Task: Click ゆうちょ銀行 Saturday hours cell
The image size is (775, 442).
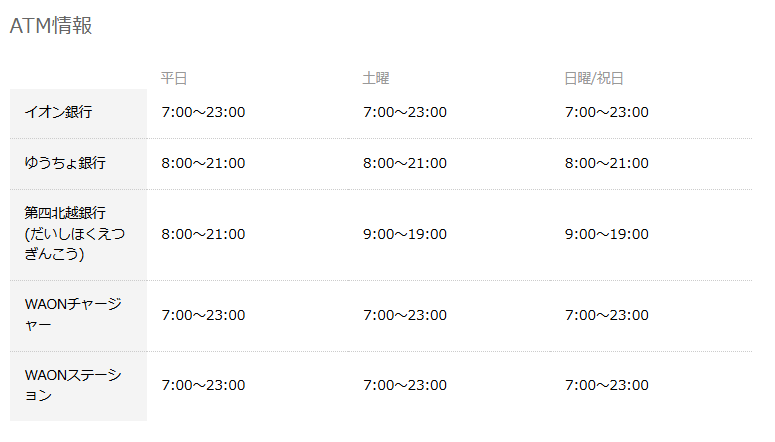Action: coord(405,163)
